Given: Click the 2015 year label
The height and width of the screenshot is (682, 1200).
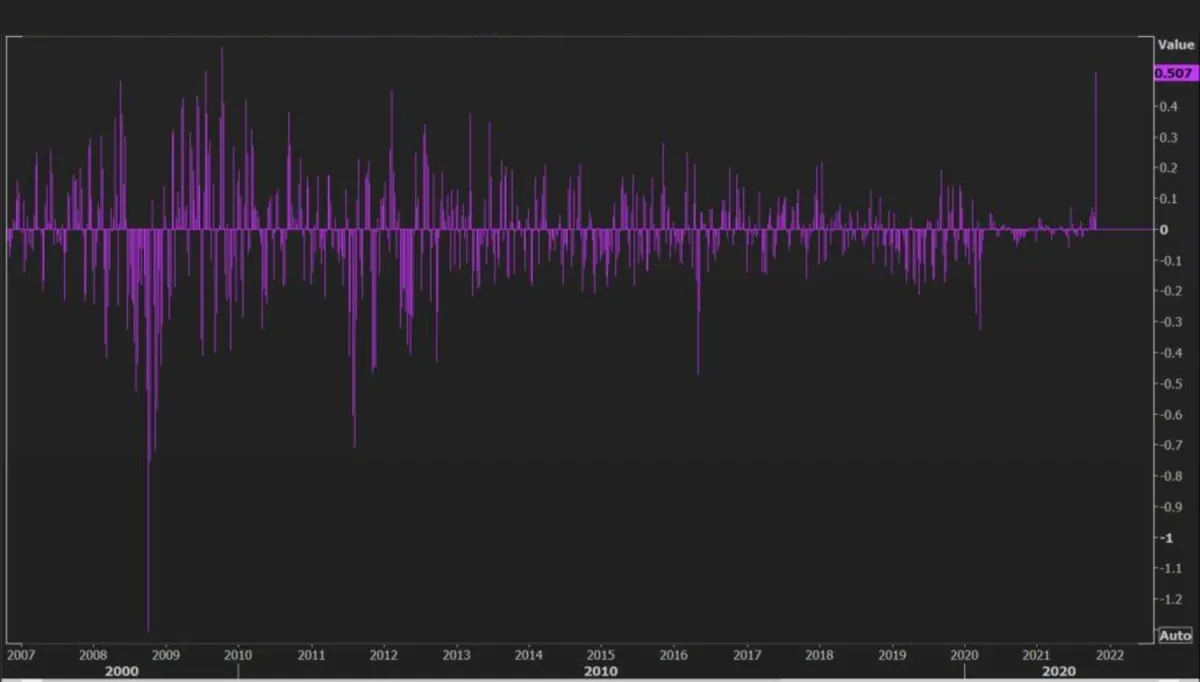Looking at the screenshot, I should [x=601, y=655].
